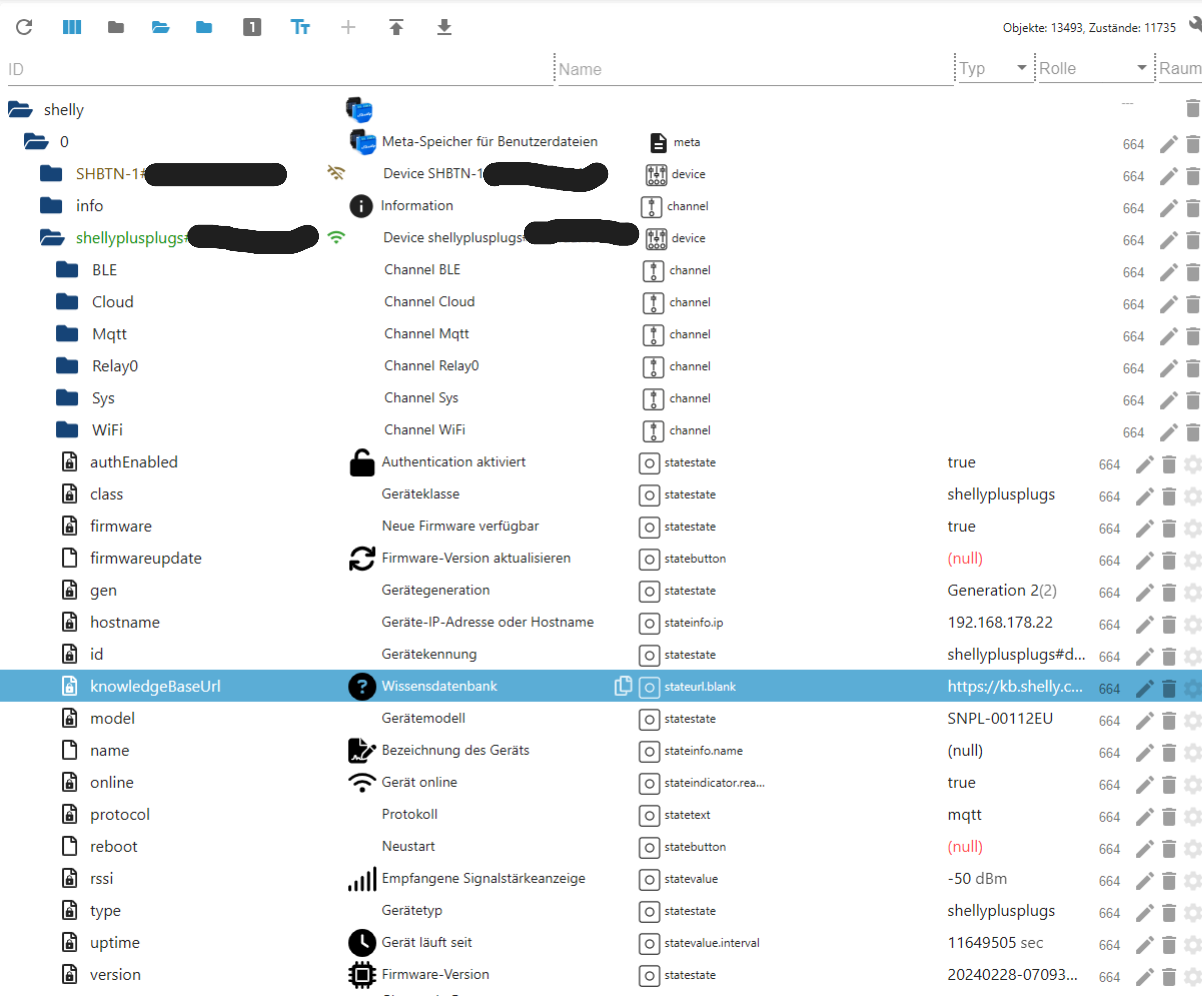This screenshot has width=1202, height=996.
Task: Delete the Mqtt channel with its trash icon
Action: (1192, 336)
